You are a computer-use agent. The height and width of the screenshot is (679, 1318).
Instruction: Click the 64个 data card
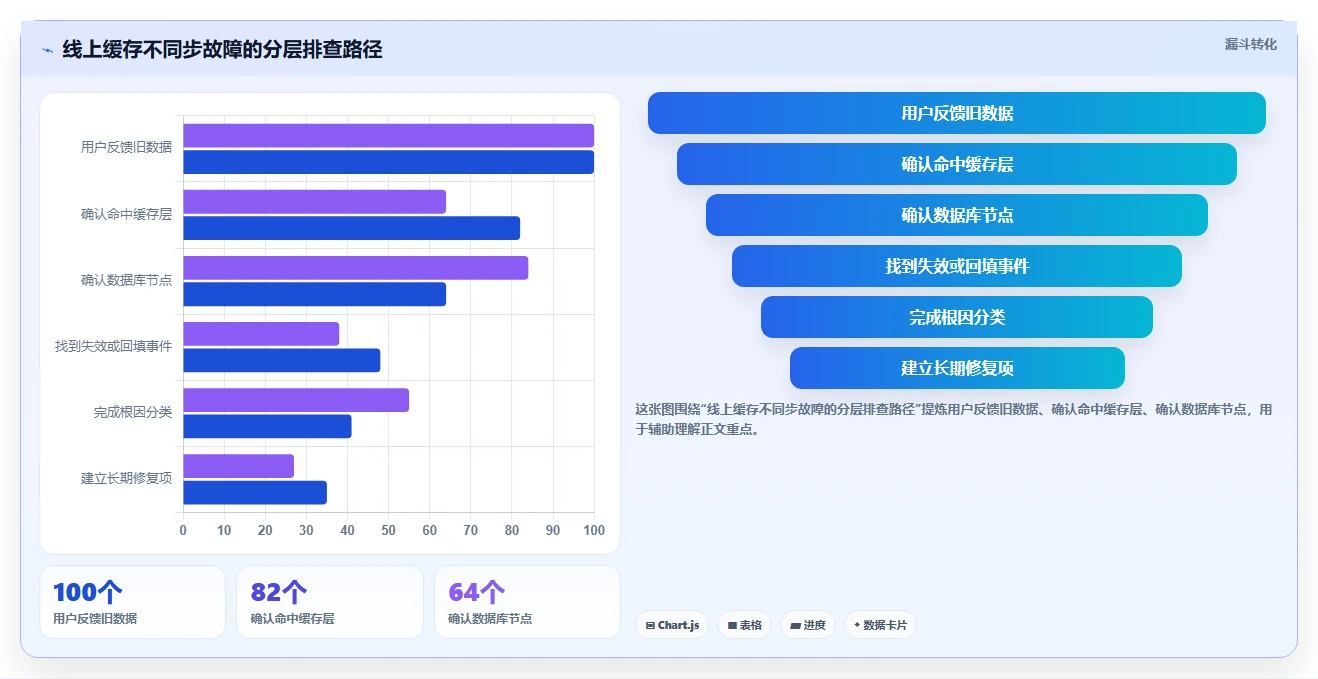(x=527, y=602)
